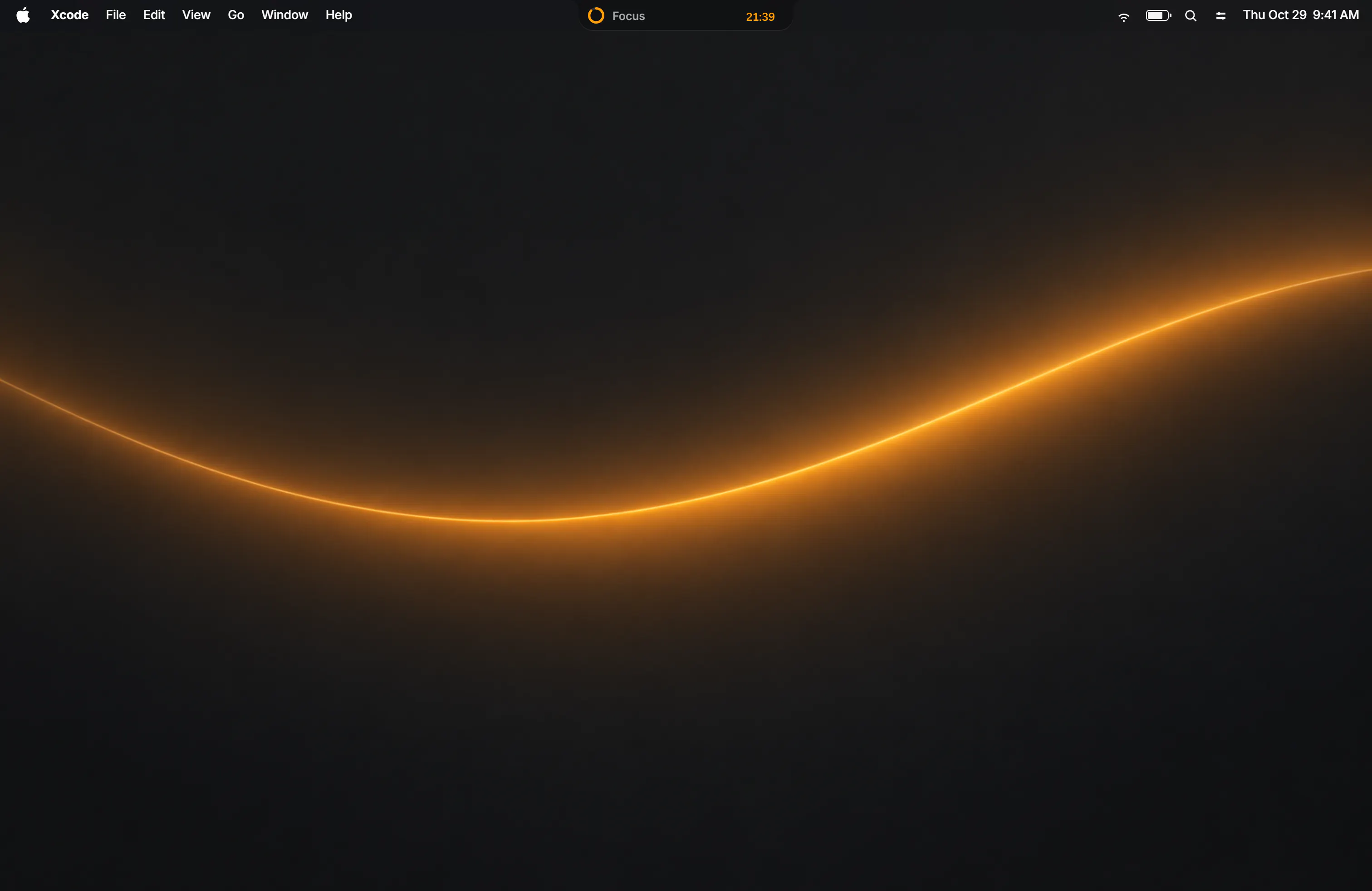Open the Go menu
Viewport: 1372px width, 891px height.
click(x=236, y=15)
